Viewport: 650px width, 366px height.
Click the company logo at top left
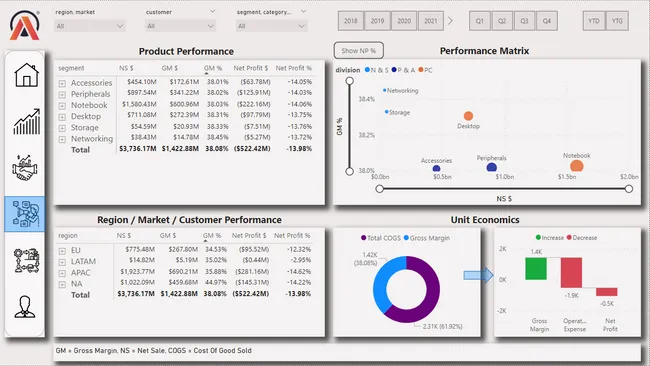coord(24,25)
